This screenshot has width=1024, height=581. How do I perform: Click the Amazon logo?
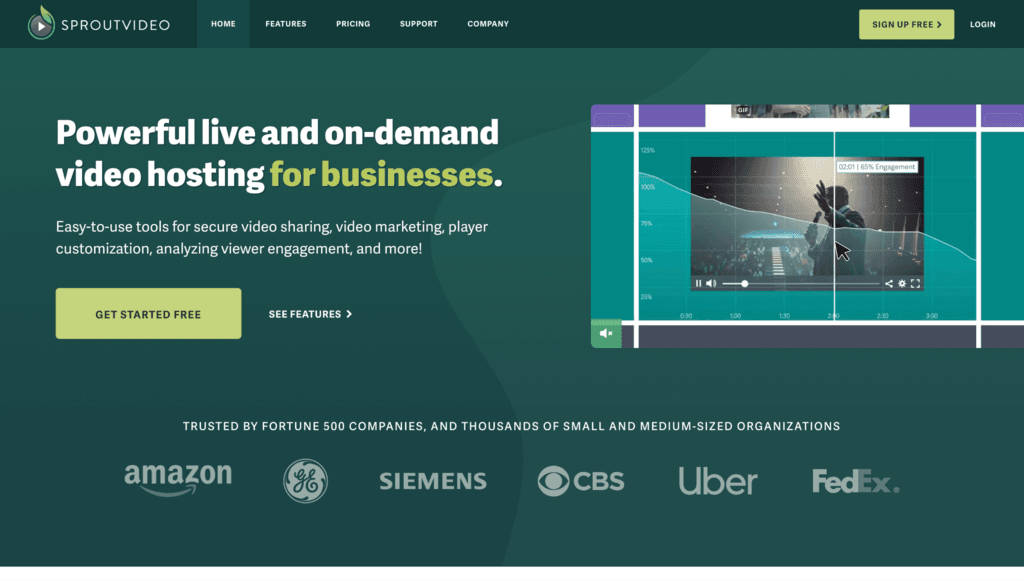click(178, 480)
